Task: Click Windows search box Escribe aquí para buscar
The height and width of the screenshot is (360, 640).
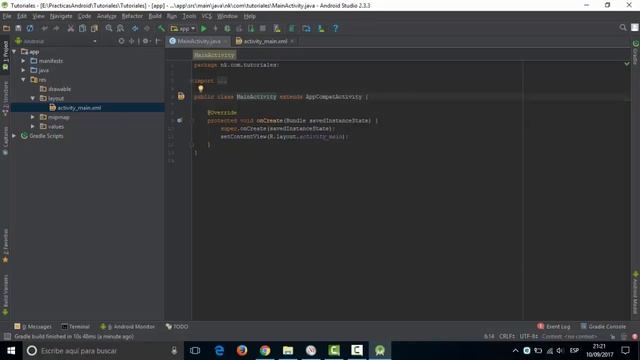Action: (102, 351)
